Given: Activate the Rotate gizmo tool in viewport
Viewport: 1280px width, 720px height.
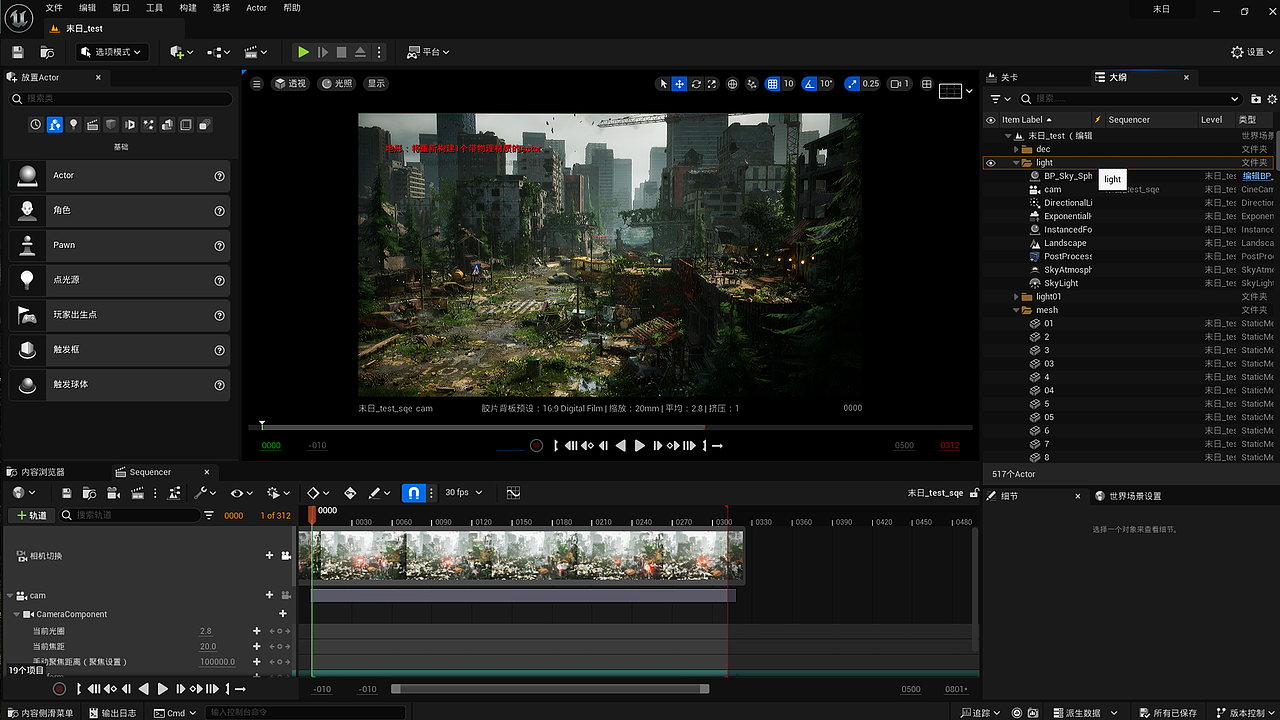Looking at the screenshot, I should tap(696, 84).
